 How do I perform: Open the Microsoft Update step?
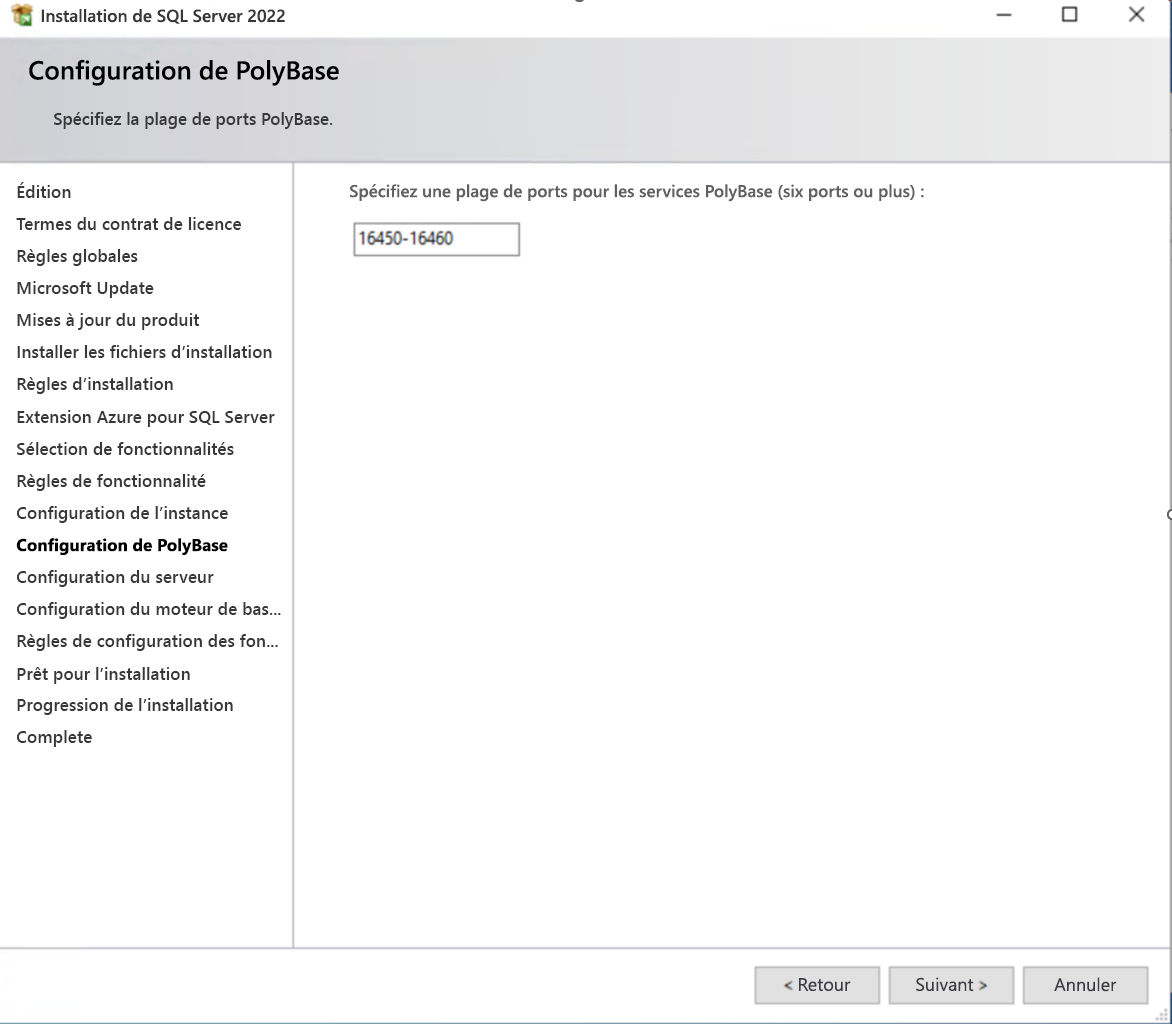(x=85, y=288)
